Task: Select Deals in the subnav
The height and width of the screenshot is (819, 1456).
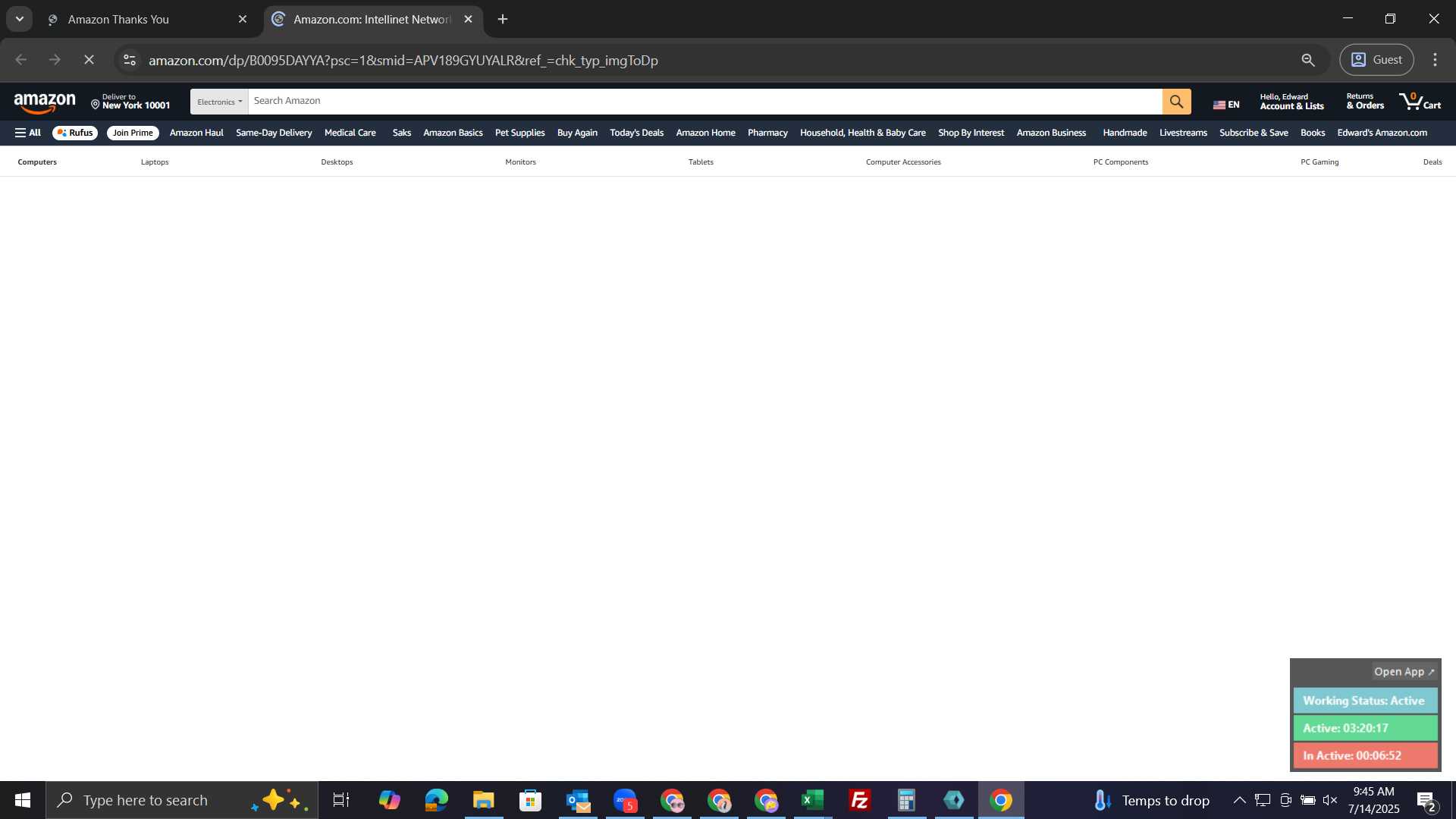Action: 1432,162
